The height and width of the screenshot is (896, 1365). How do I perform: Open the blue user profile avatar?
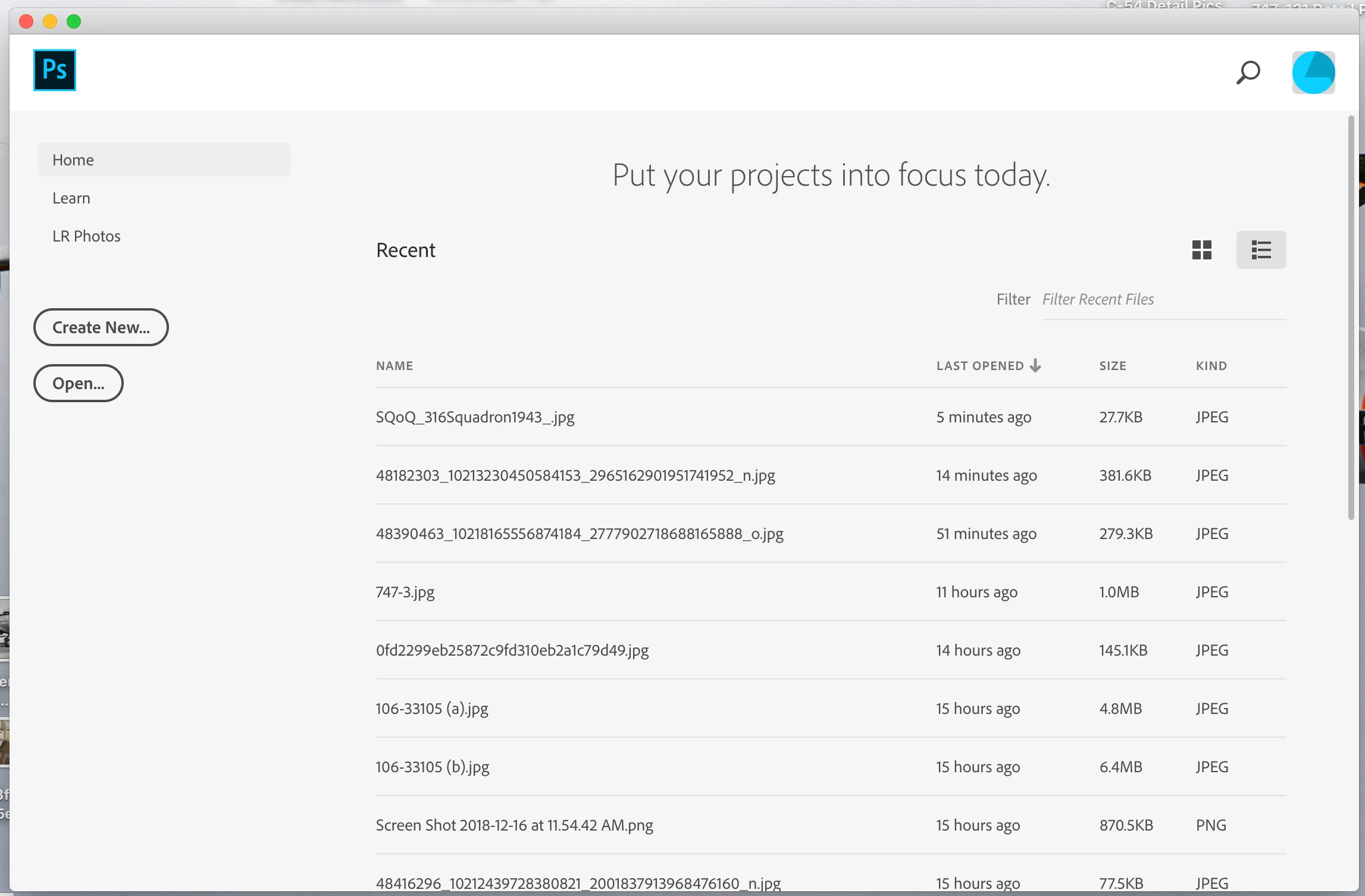[1313, 73]
